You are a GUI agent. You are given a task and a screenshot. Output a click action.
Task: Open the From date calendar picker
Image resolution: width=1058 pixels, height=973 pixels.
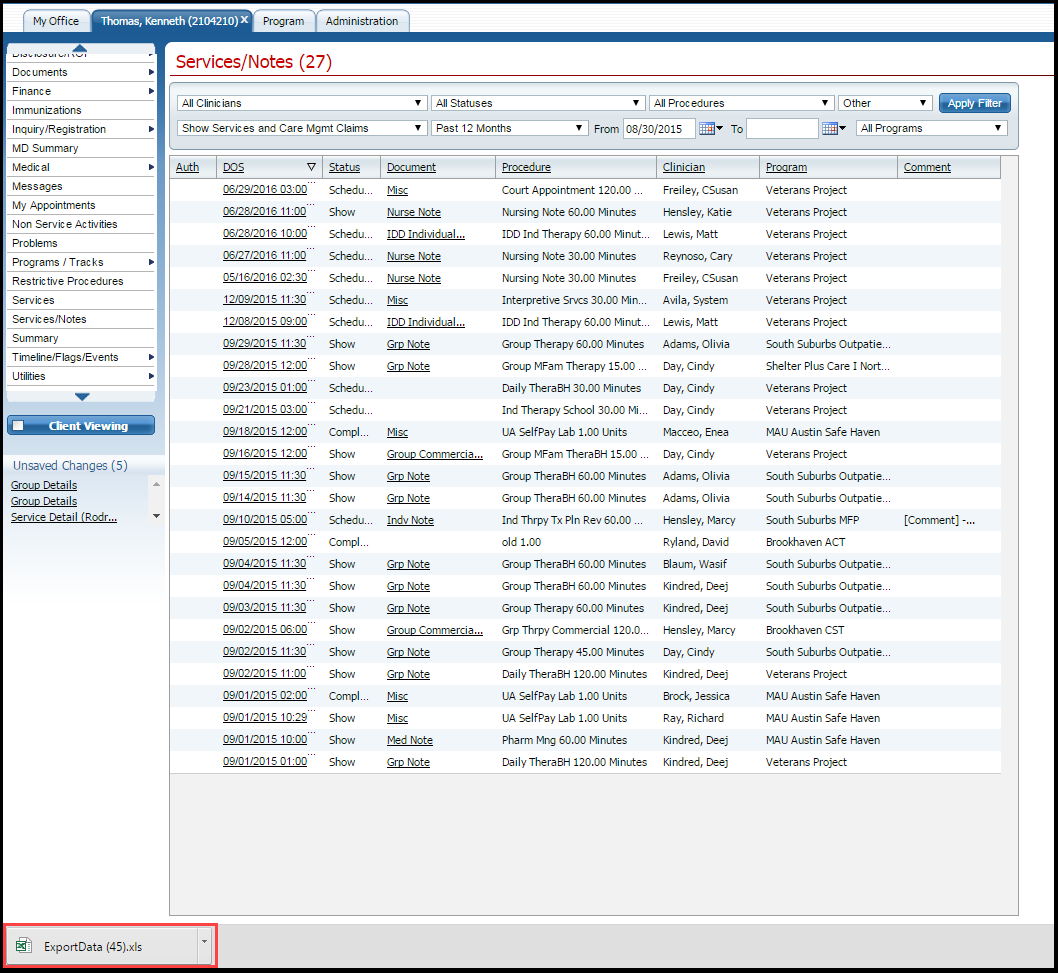pyautogui.click(x=709, y=129)
